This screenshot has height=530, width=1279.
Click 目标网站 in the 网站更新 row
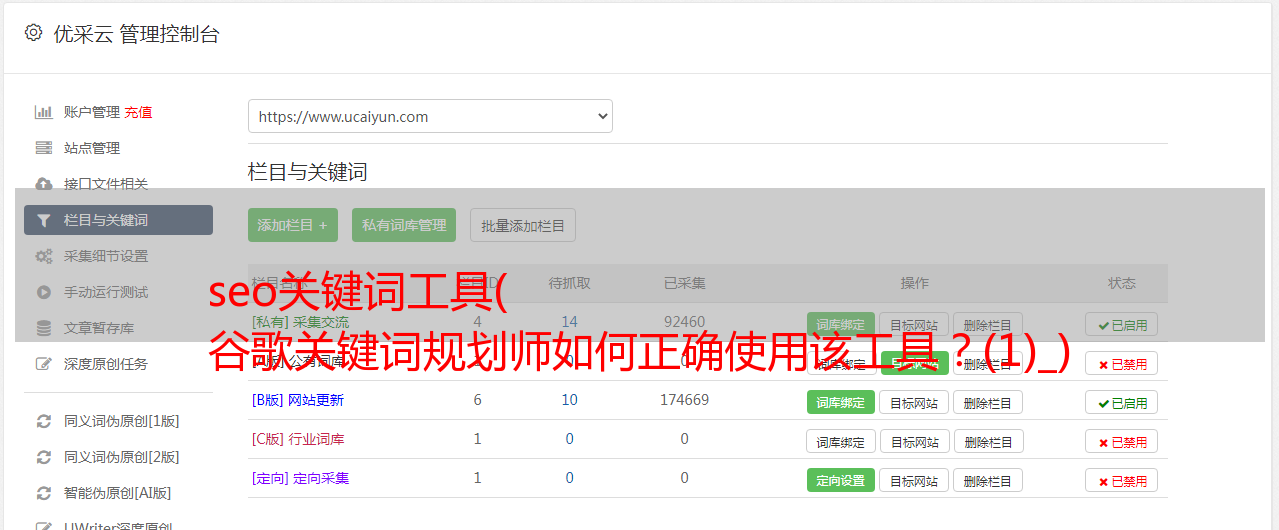point(914,402)
